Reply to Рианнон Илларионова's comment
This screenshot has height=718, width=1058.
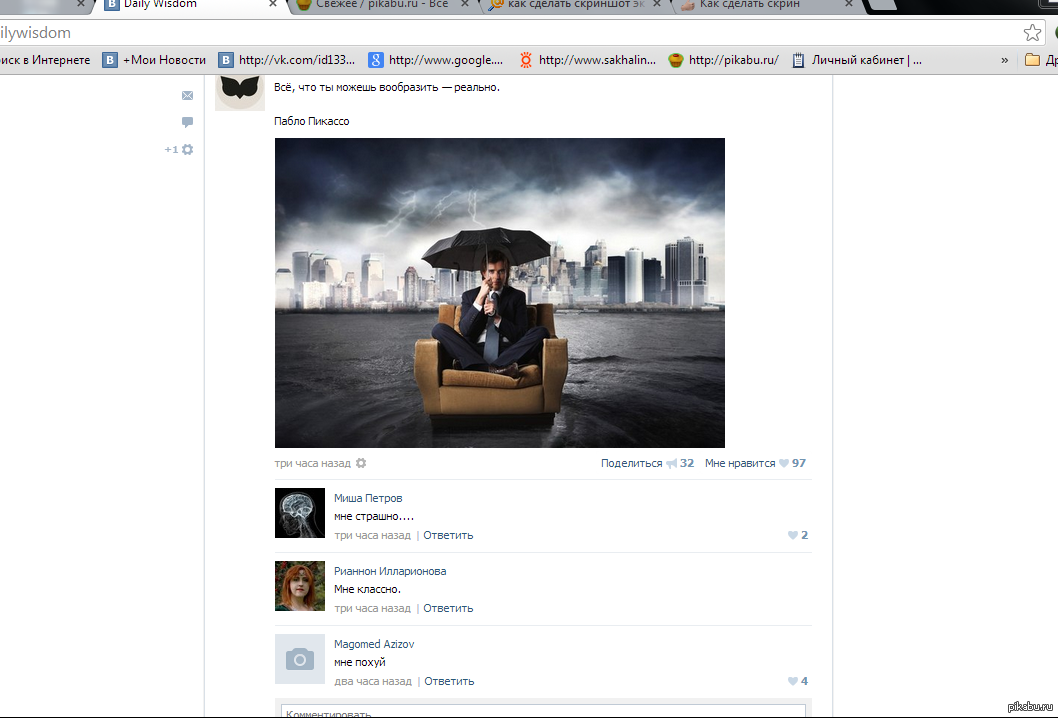click(x=448, y=608)
